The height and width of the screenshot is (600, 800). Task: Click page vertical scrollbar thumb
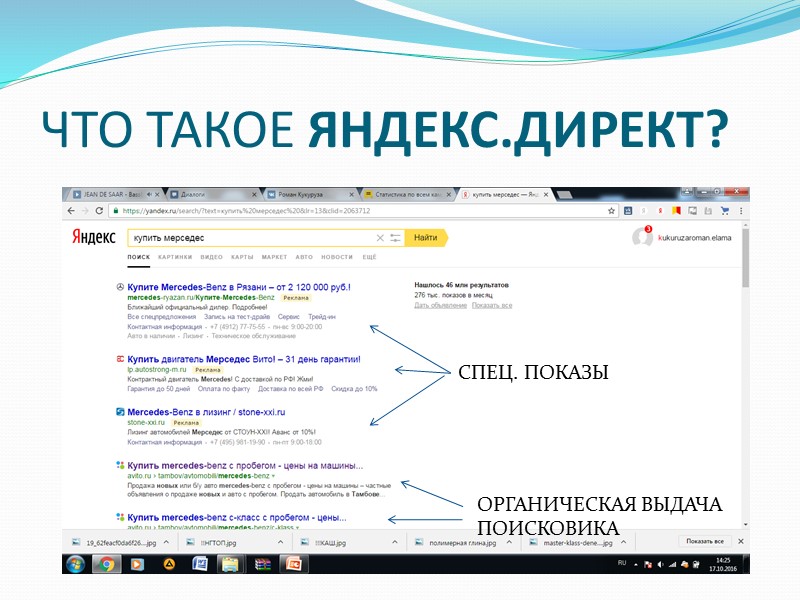[x=745, y=258]
